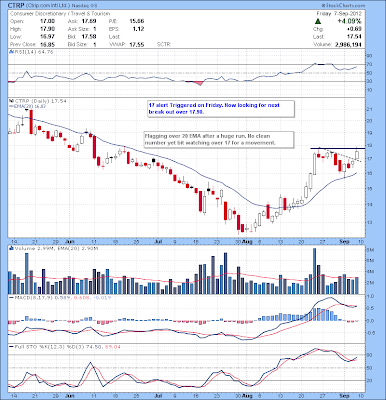The width and height of the screenshot is (386, 400).
Task: Click the MACD legend line marker
Action: (11, 297)
